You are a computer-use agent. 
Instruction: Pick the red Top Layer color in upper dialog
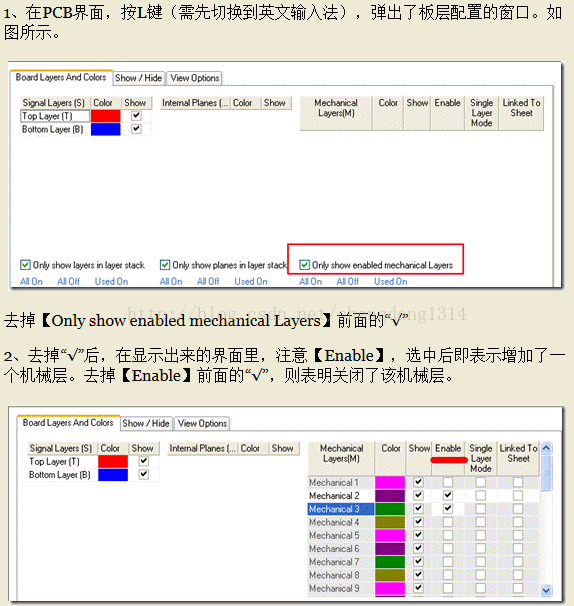click(x=106, y=116)
